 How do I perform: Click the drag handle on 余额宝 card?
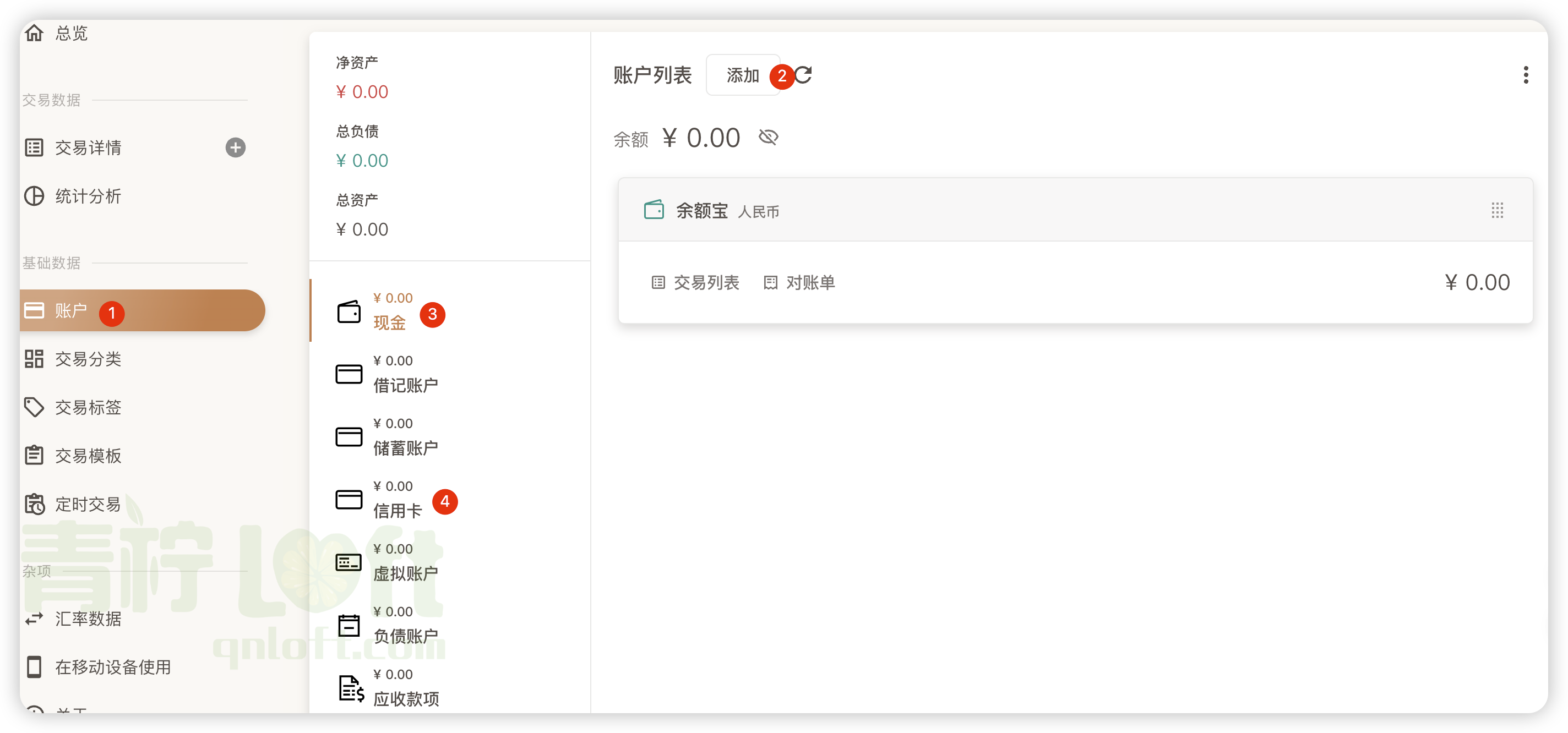[1498, 210]
